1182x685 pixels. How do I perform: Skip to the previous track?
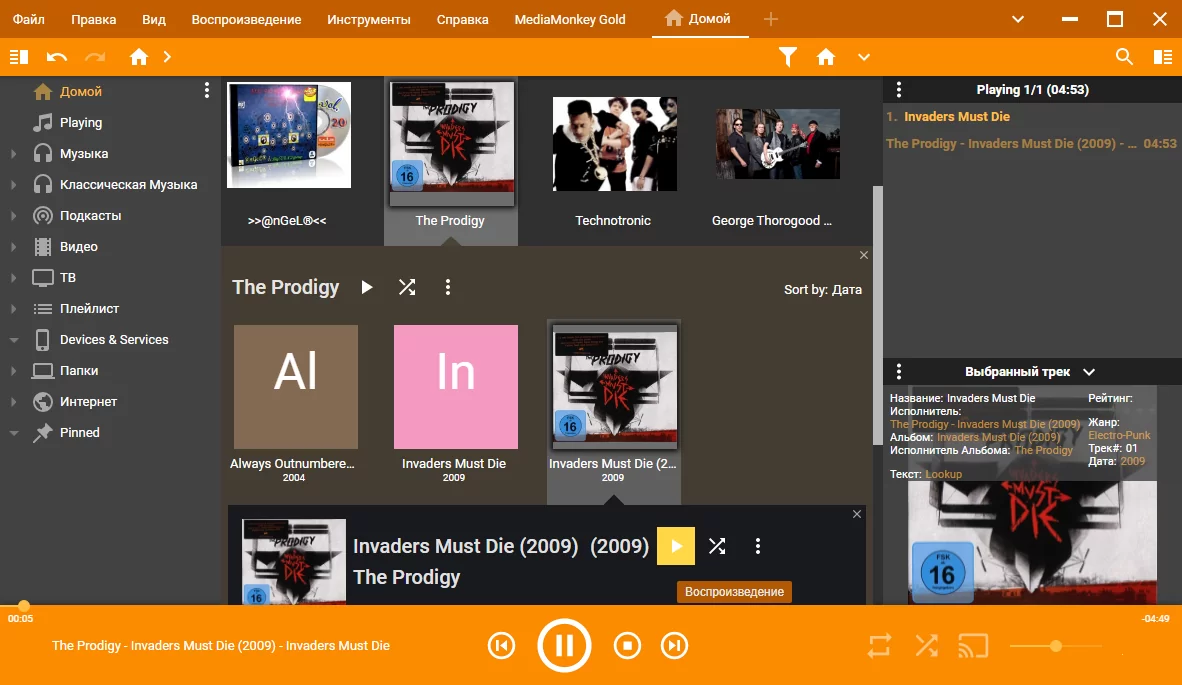(501, 646)
